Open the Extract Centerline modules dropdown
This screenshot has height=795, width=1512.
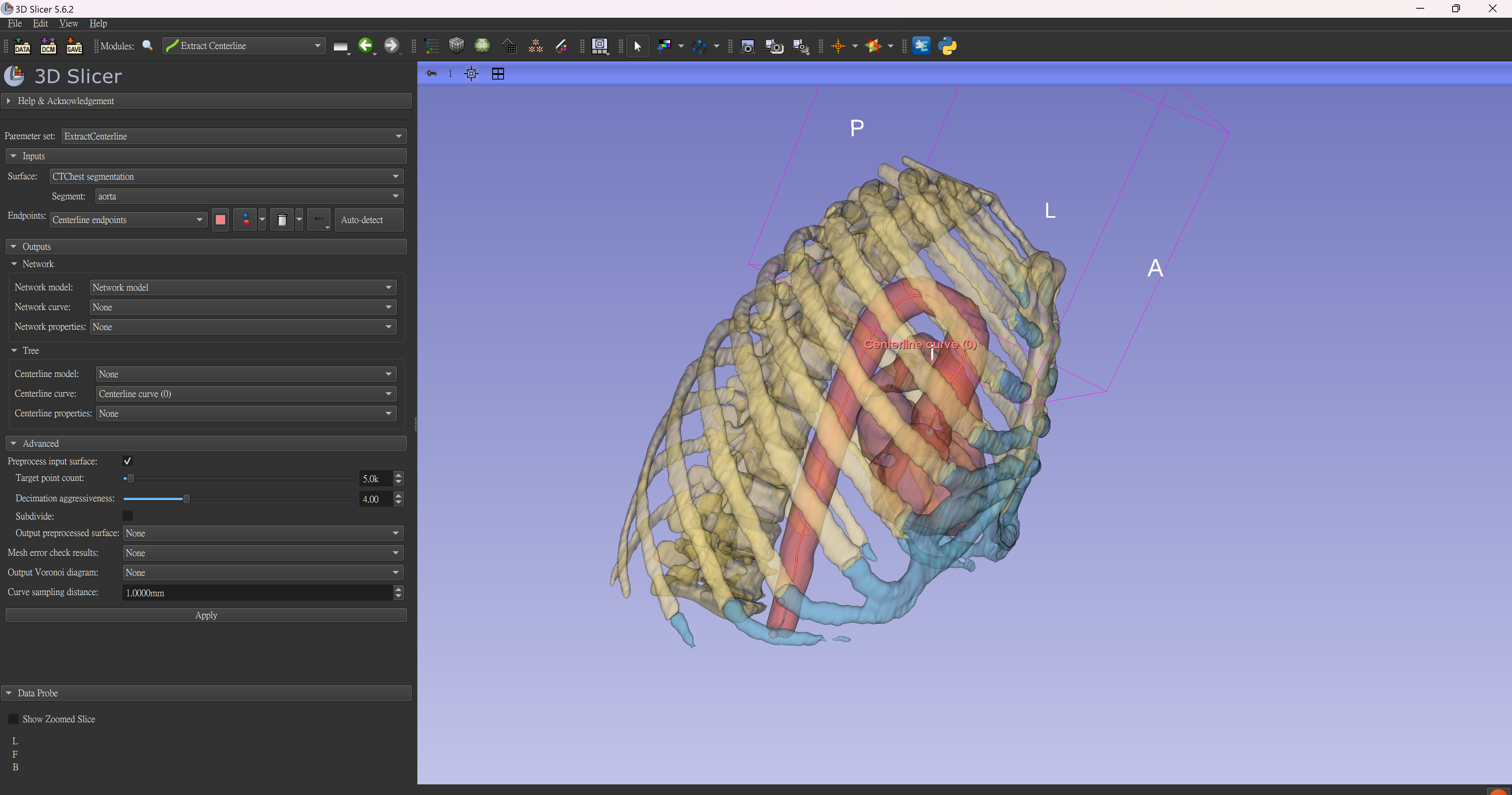pos(244,46)
